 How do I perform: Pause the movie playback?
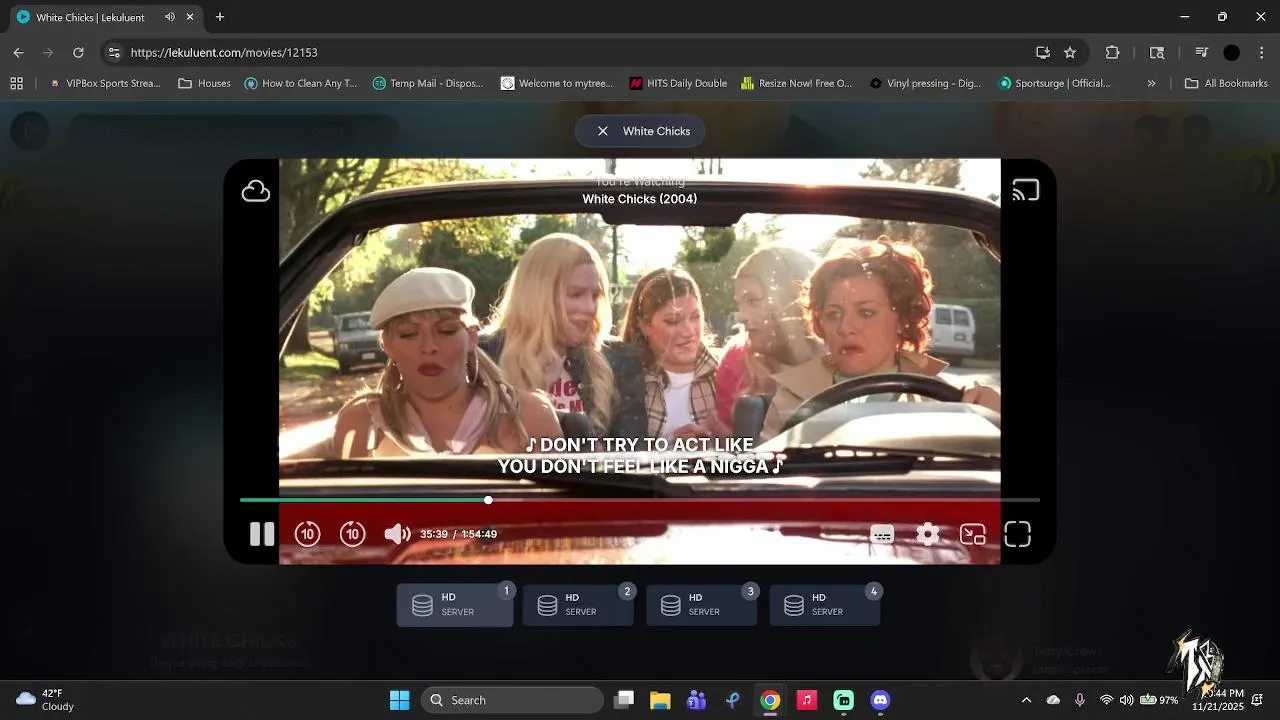pos(262,534)
